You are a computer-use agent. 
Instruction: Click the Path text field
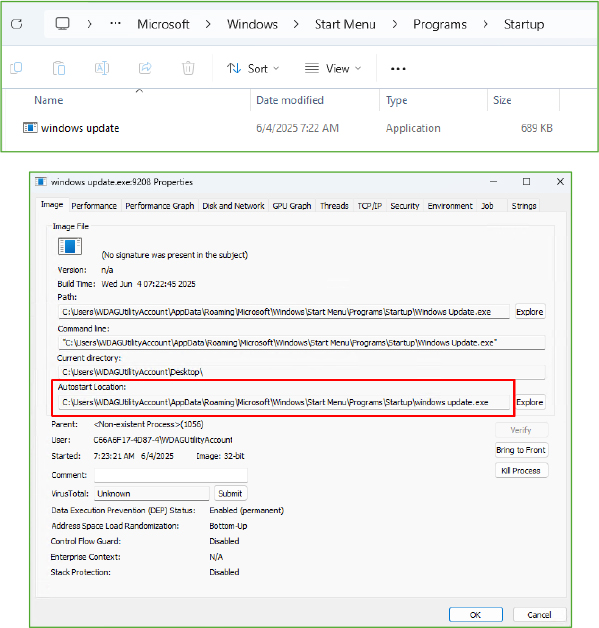click(x=284, y=312)
